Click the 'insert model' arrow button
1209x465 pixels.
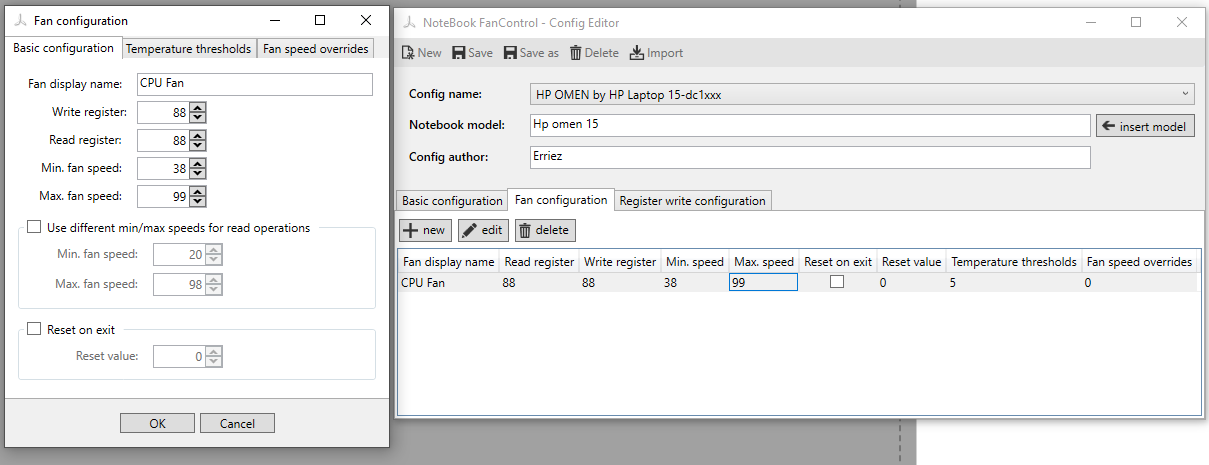click(1145, 126)
